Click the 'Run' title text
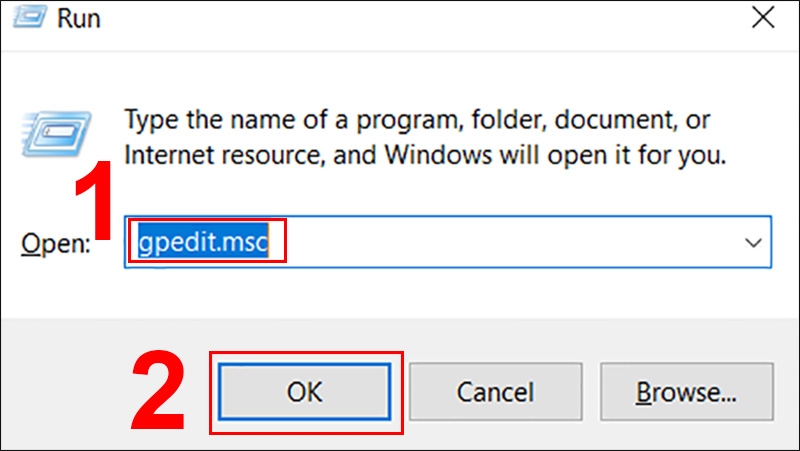 pyautogui.click(x=79, y=18)
